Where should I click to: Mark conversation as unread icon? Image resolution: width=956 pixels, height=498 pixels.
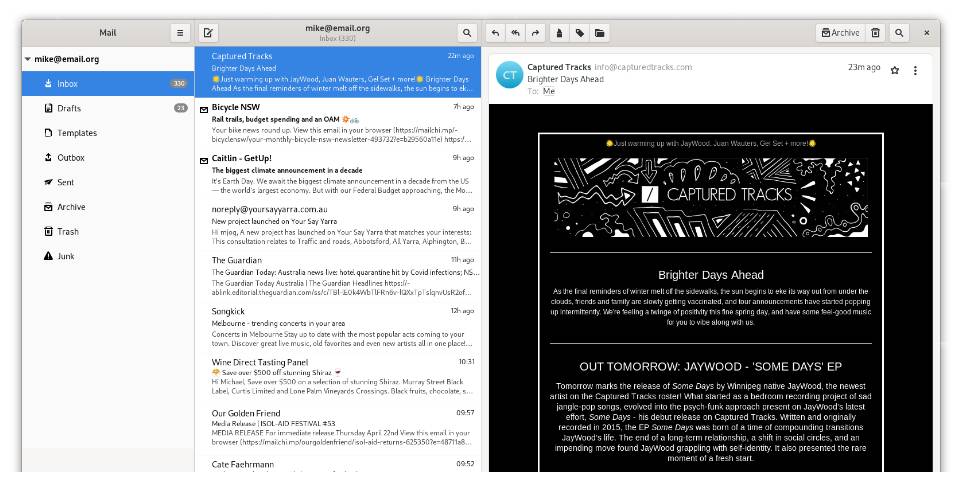pyautogui.click(x=559, y=33)
